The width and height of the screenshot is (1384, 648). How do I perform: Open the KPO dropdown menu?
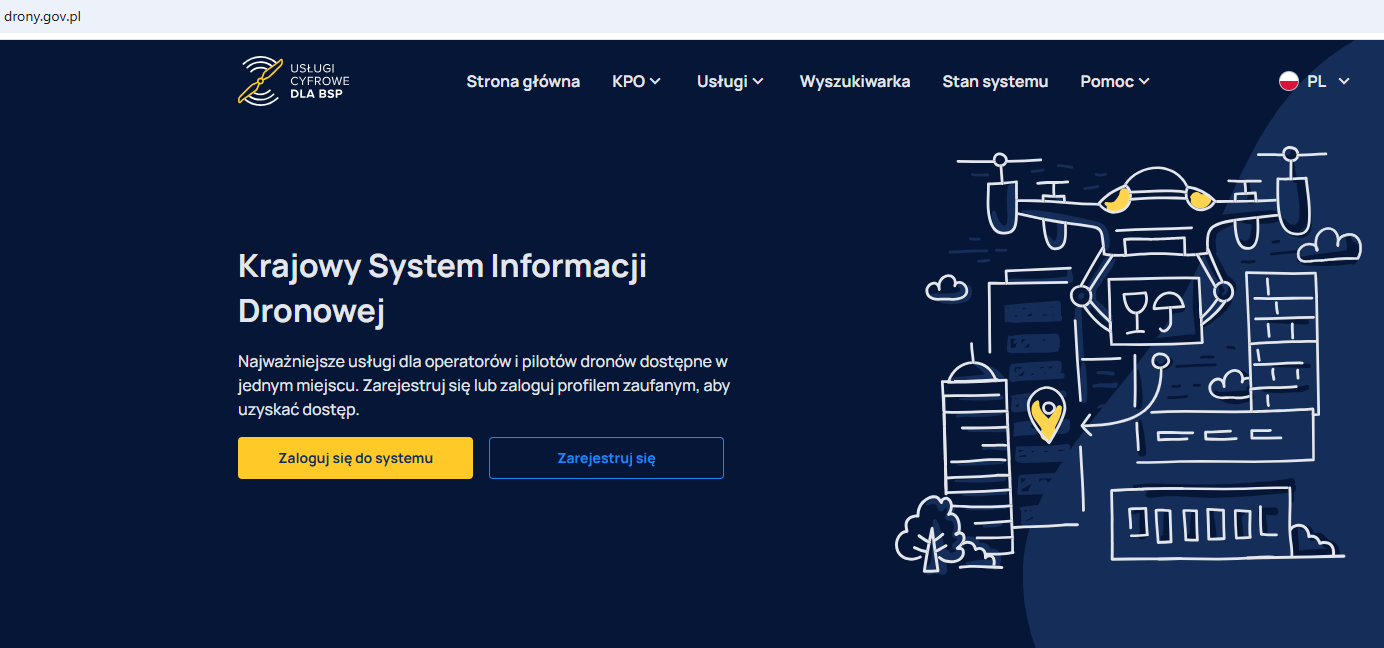point(636,81)
